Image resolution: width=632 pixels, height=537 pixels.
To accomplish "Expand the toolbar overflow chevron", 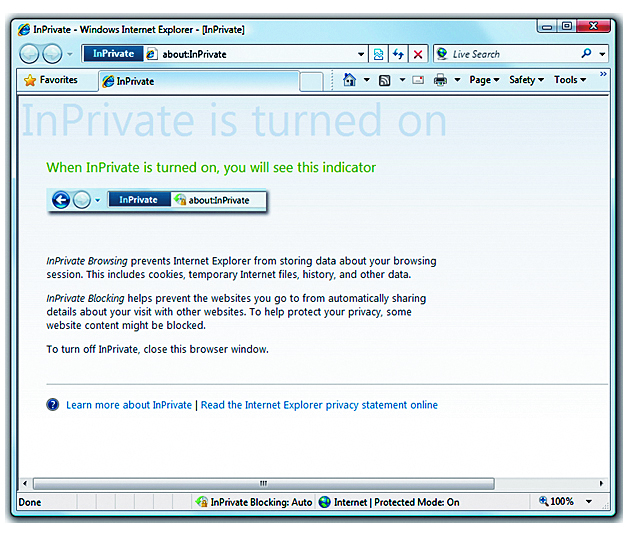I will (x=603, y=74).
